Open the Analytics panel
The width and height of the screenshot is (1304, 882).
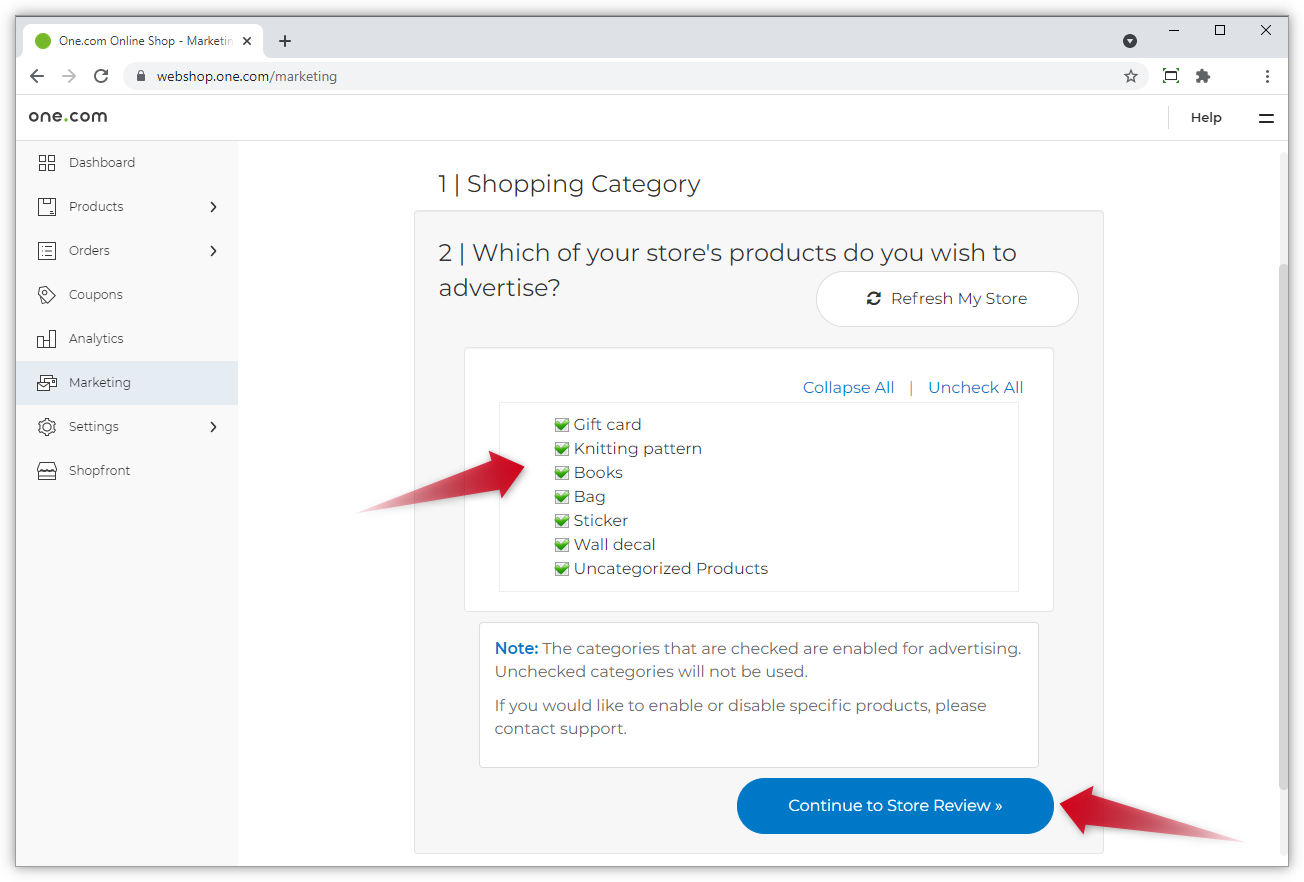[97, 338]
